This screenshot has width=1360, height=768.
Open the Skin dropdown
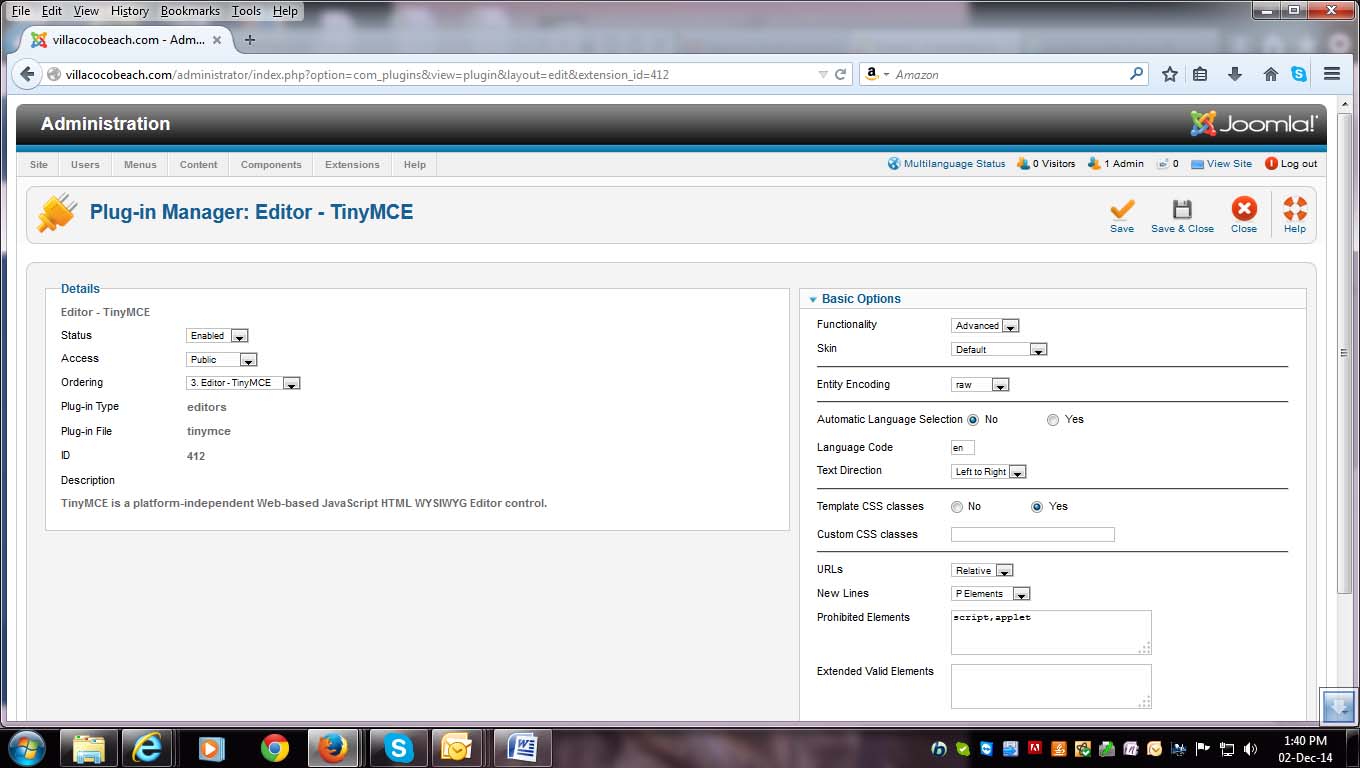point(999,350)
